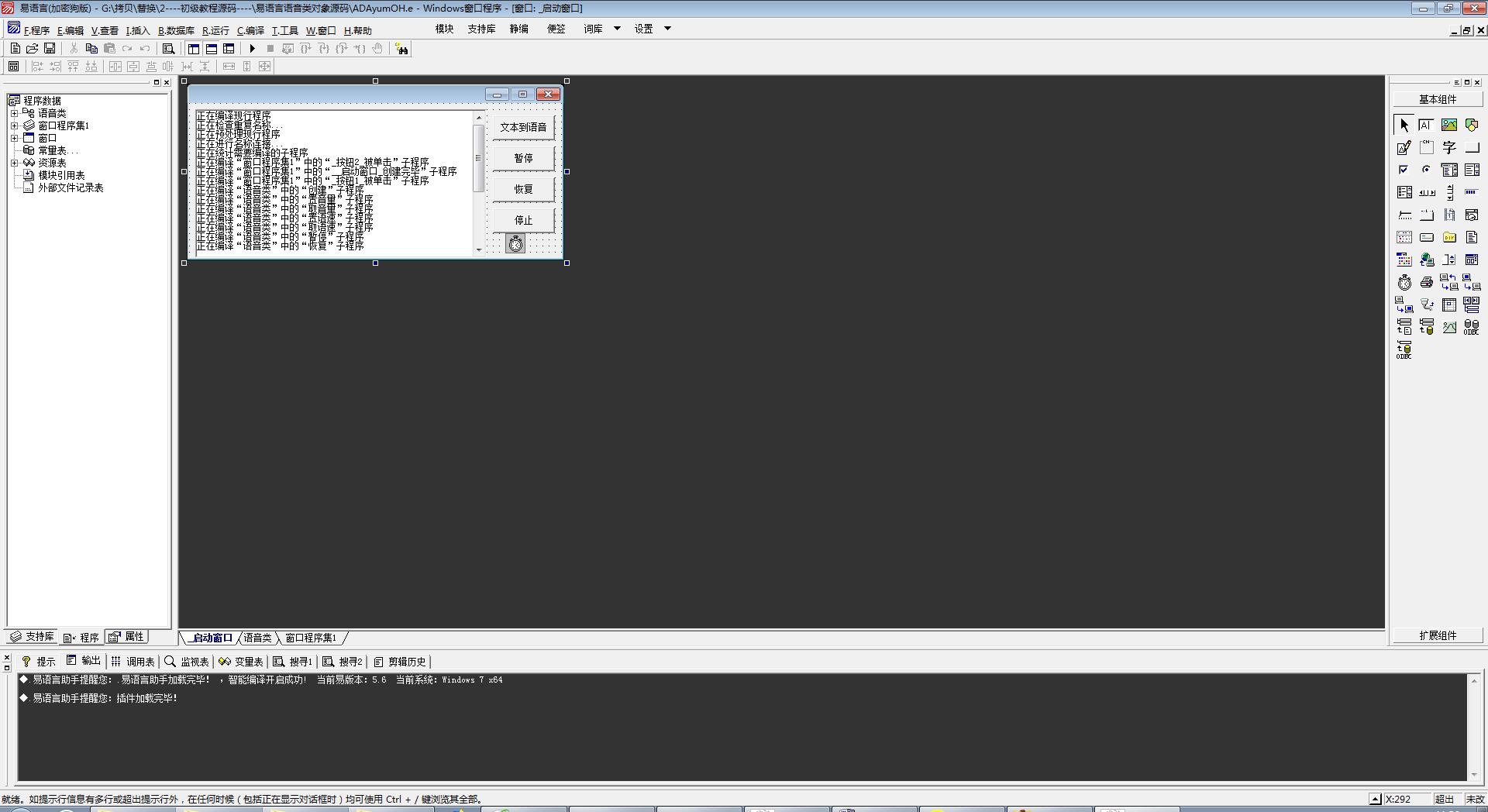Click the output panel scrollbar up arrow
1488x812 pixels.
point(1474,680)
